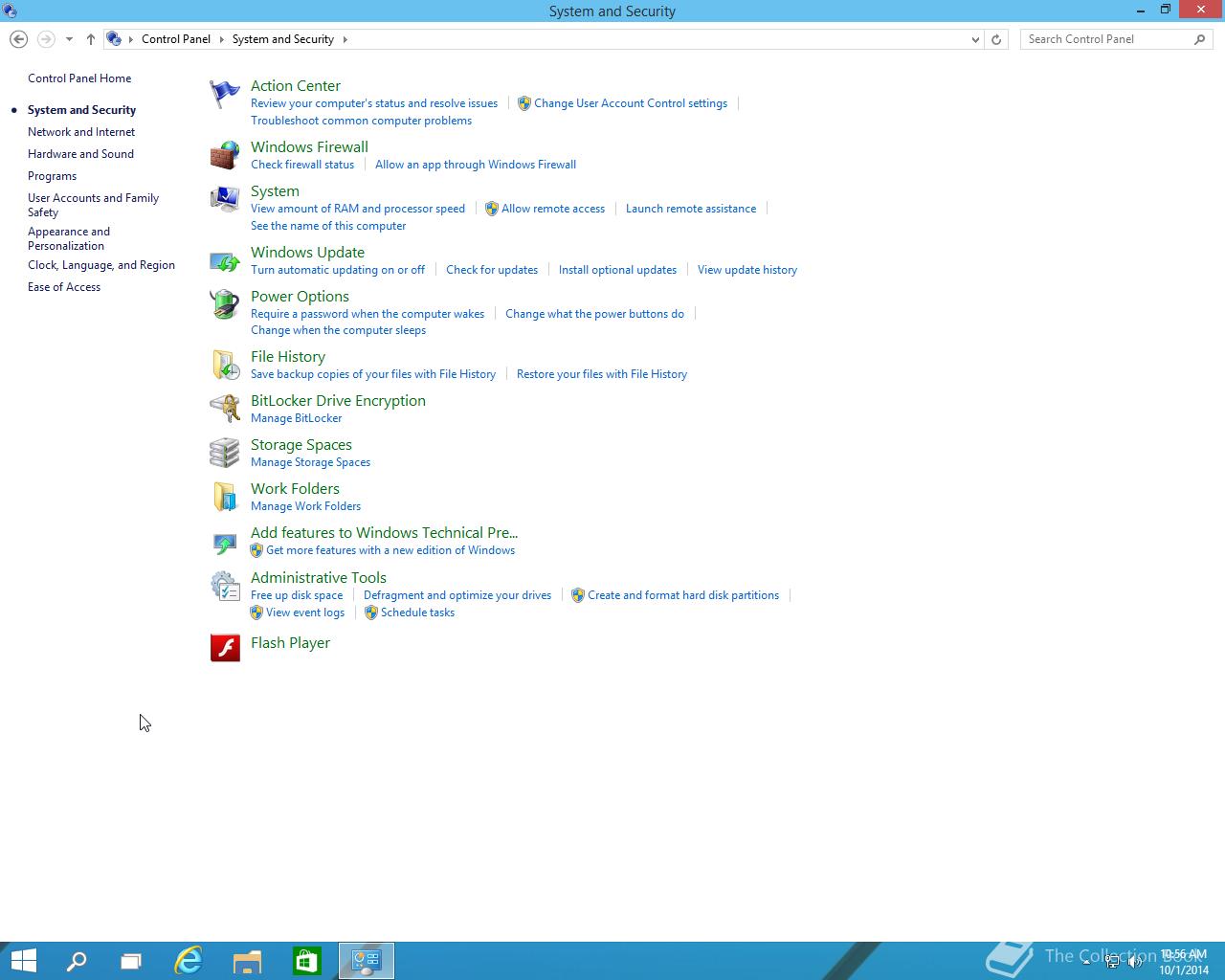The width and height of the screenshot is (1225, 980).
Task: Click the Power Options battery icon
Action: (x=225, y=304)
